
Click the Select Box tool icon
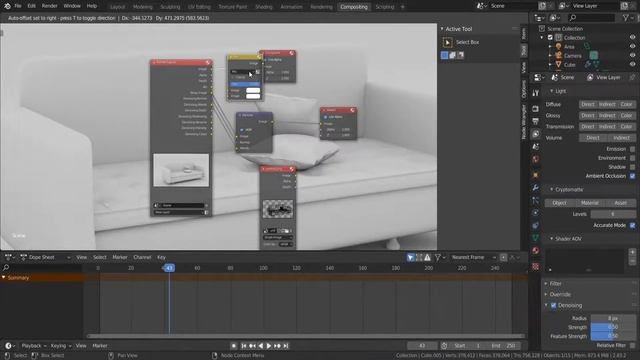[447, 42]
